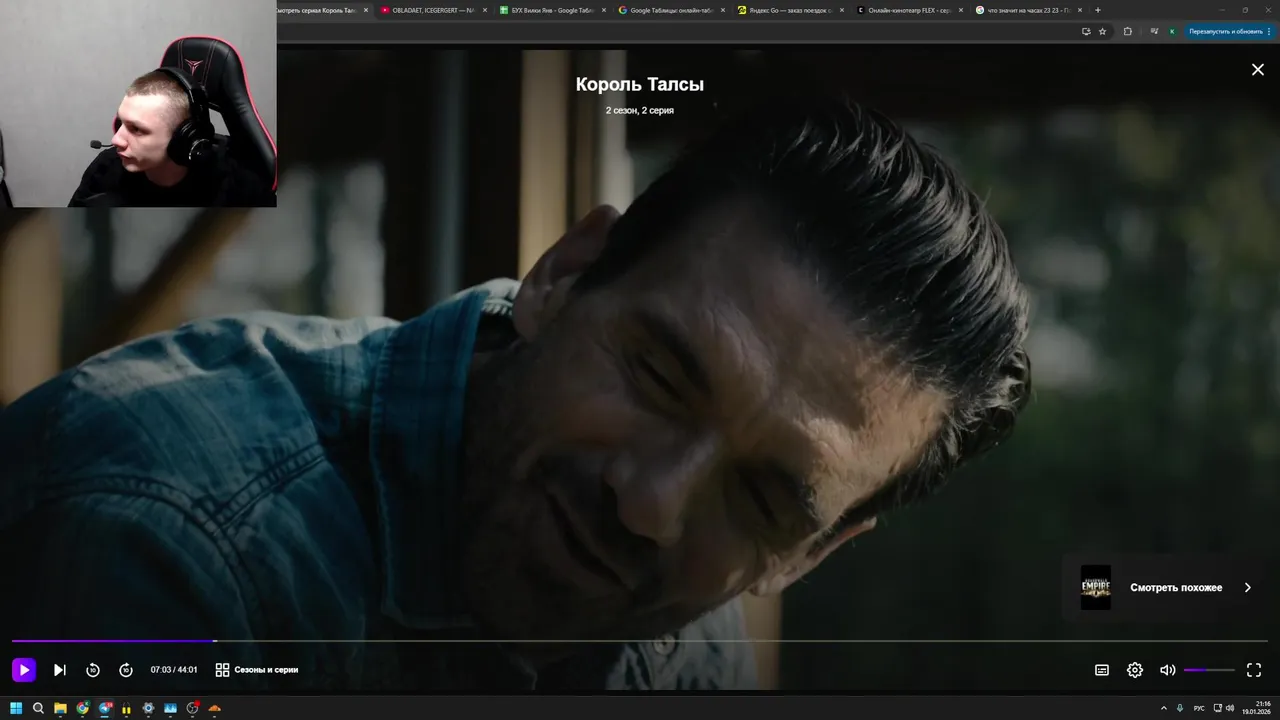
Task: Open Google Chrome from the taskbar
Action: (x=82, y=708)
